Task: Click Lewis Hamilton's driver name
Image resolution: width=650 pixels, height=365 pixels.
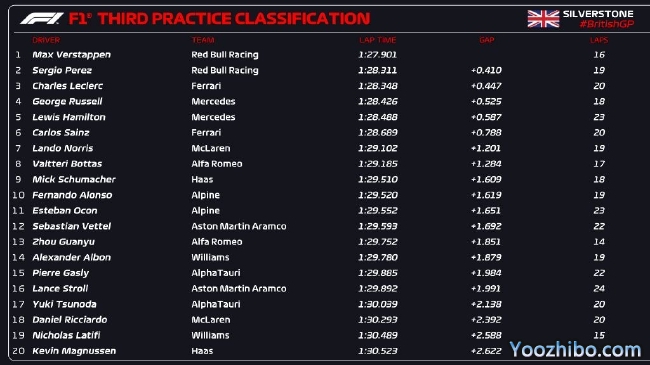Action: click(x=69, y=117)
